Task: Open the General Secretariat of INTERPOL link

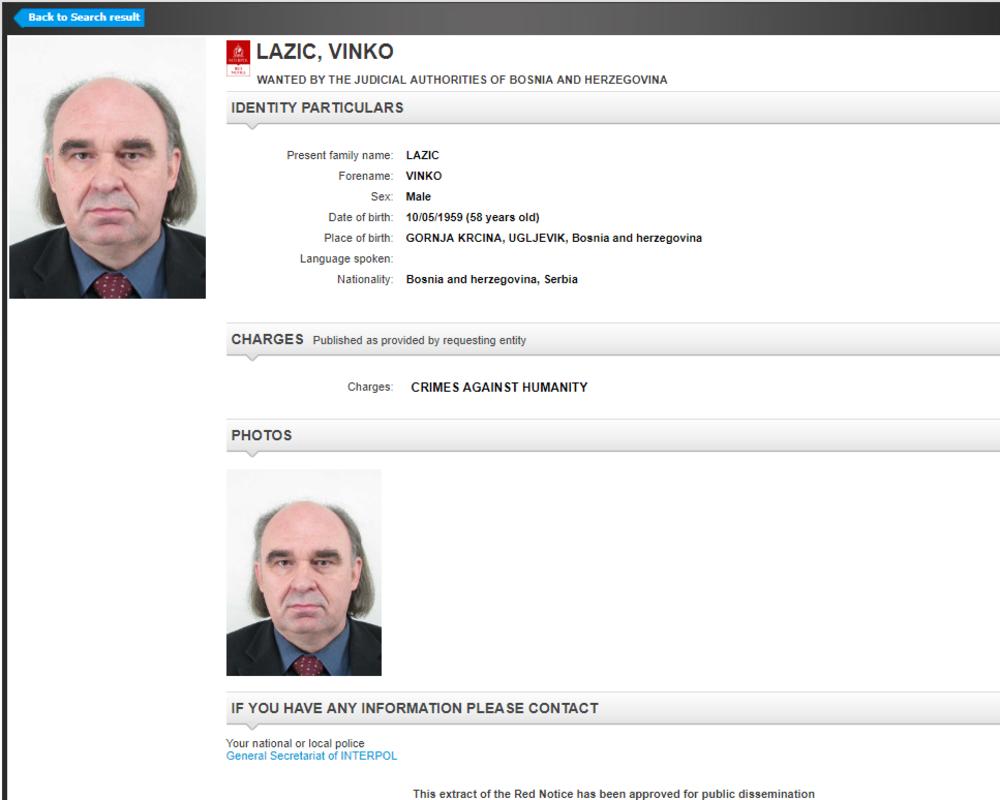Action: [311, 756]
